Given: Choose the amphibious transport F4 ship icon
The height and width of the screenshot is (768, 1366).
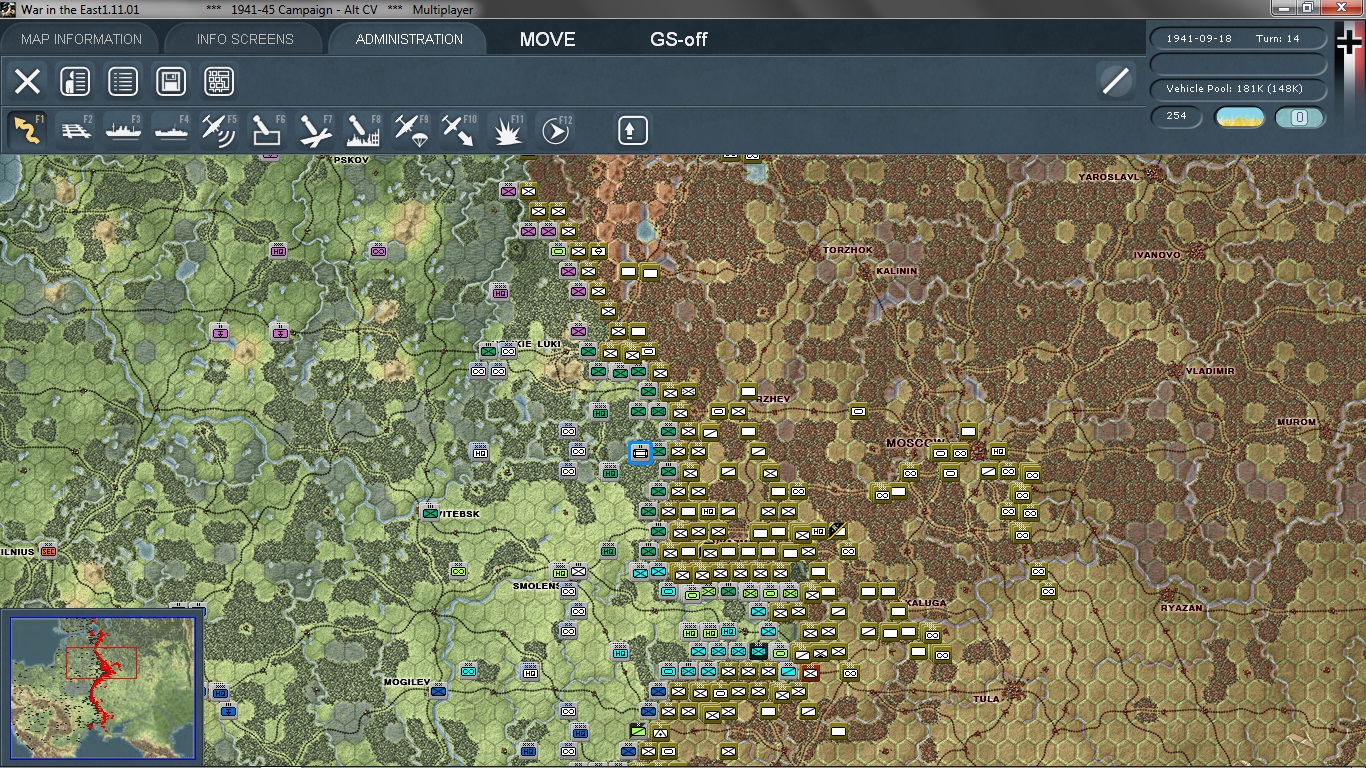Looking at the screenshot, I should 172,130.
